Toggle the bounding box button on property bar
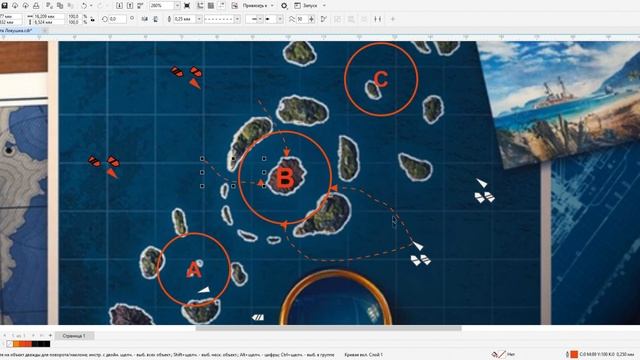This screenshot has width=640, height=360. coord(378,19)
